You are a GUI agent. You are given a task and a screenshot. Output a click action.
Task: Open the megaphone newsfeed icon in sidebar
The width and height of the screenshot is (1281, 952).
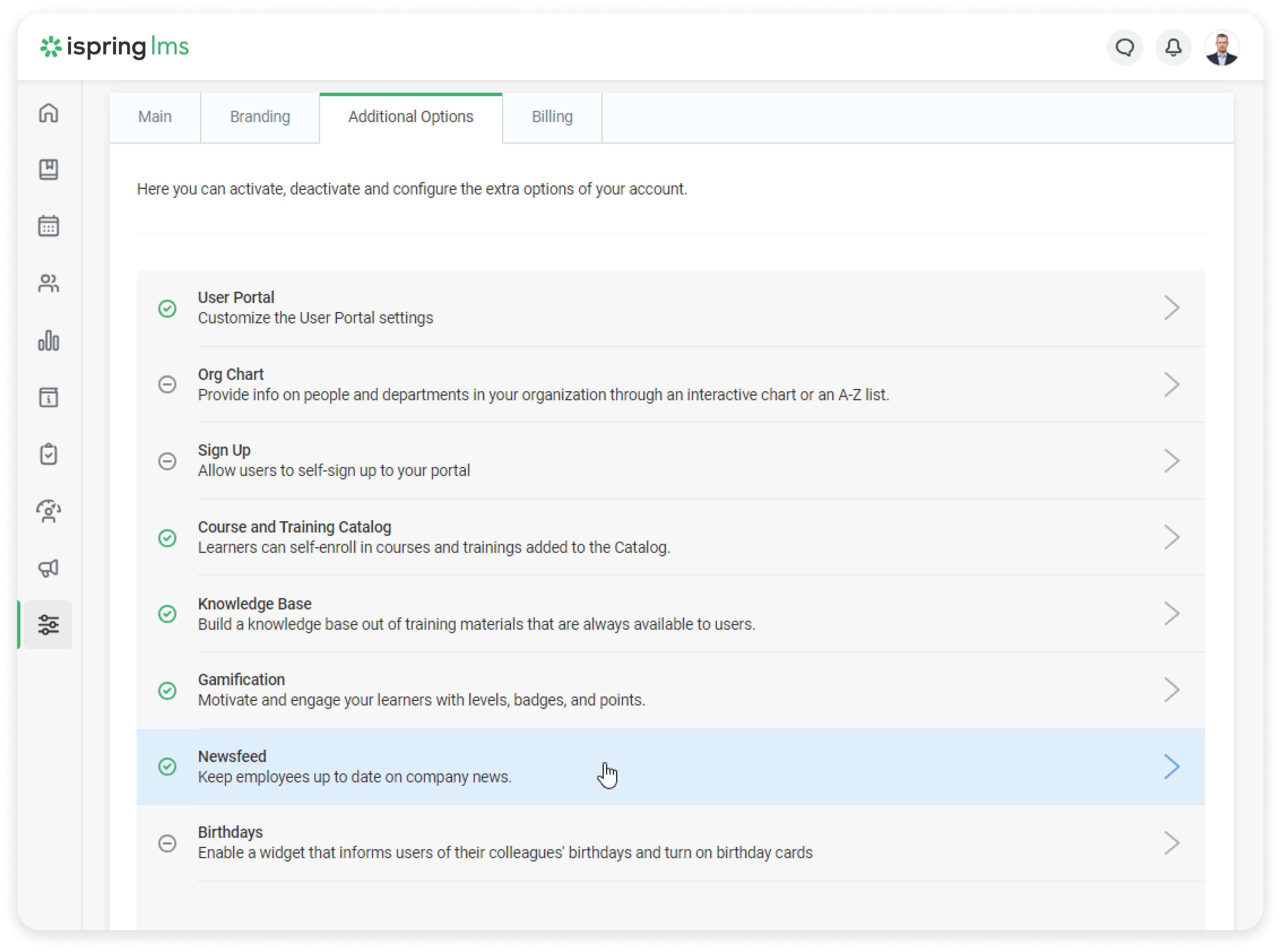[48, 568]
